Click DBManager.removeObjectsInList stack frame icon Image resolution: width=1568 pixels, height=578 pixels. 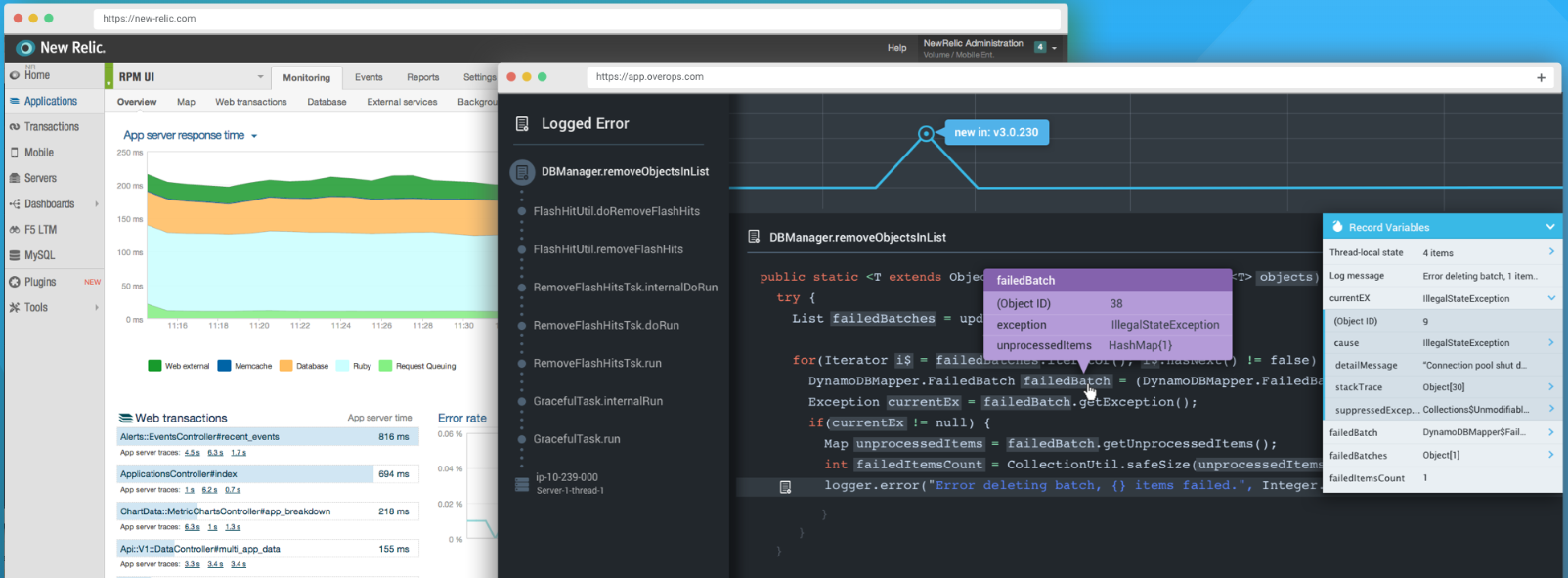(522, 172)
